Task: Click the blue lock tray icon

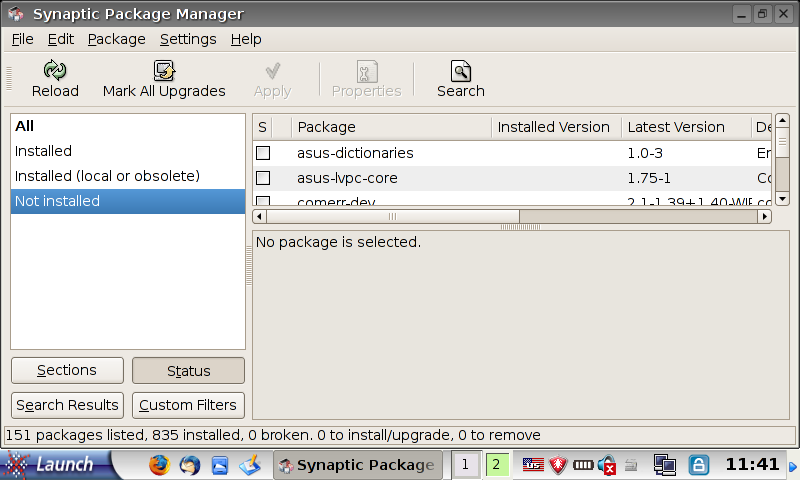Action: coord(698,465)
